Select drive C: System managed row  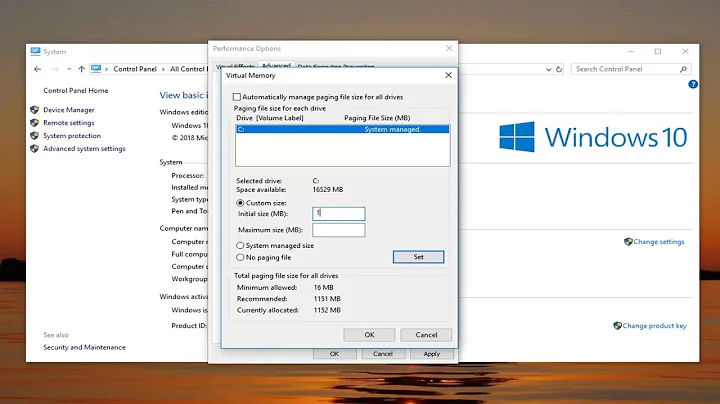(x=343, y=129)
